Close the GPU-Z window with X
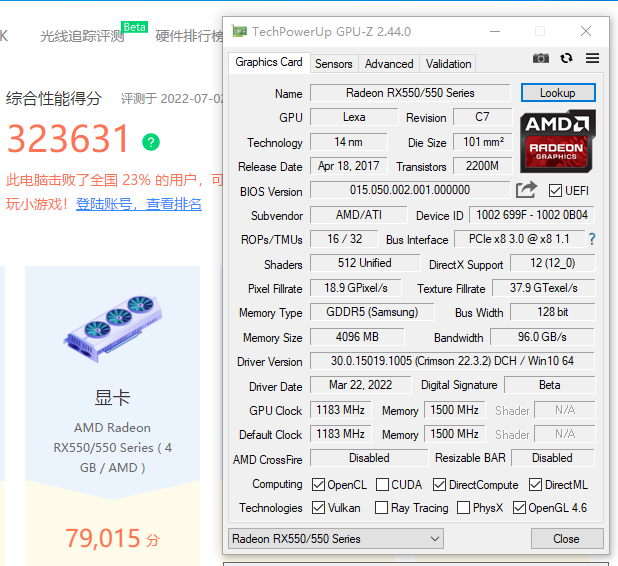 tap(586, 31)
